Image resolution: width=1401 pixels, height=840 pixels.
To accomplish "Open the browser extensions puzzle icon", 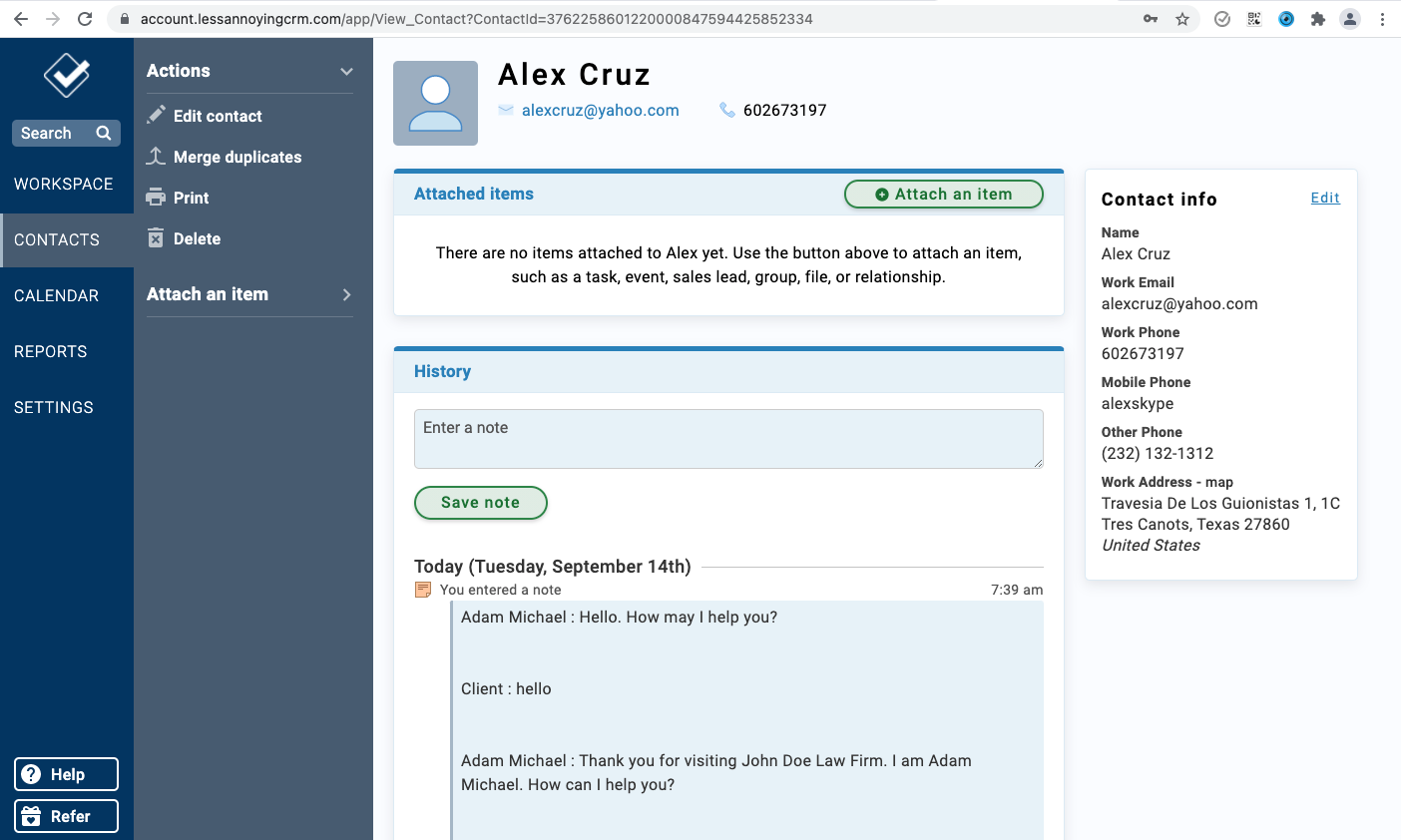I will pyautogui.click(x=1318, y=19).
